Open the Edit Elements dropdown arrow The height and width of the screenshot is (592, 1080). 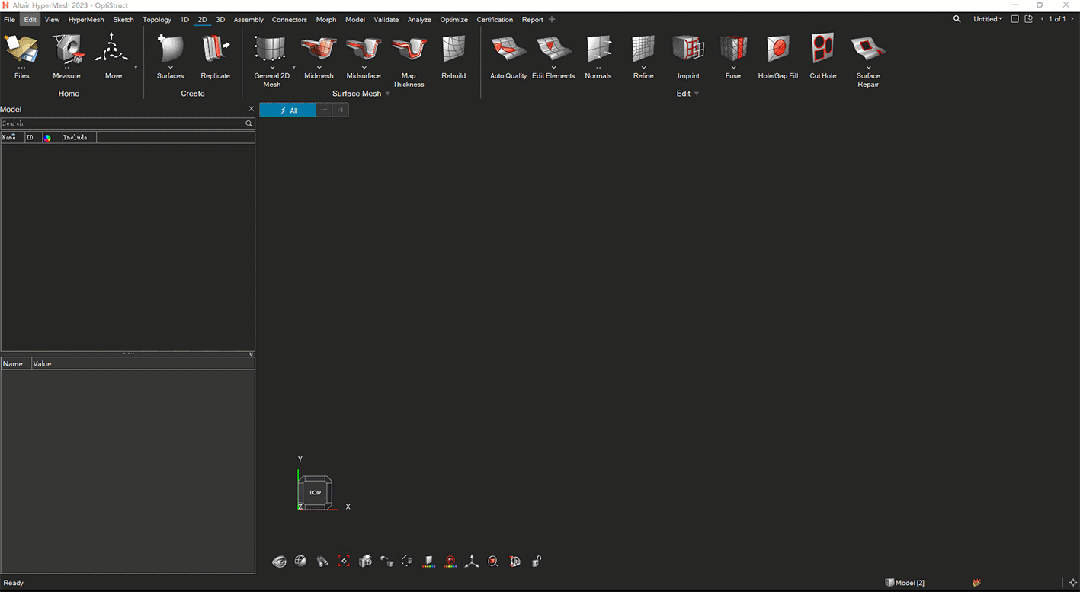point(554,68)
